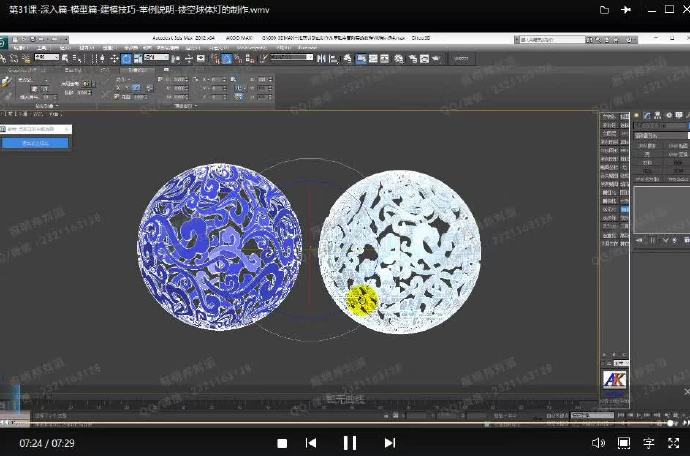Open the named selection sets dropdown

[x=290, y=57]
